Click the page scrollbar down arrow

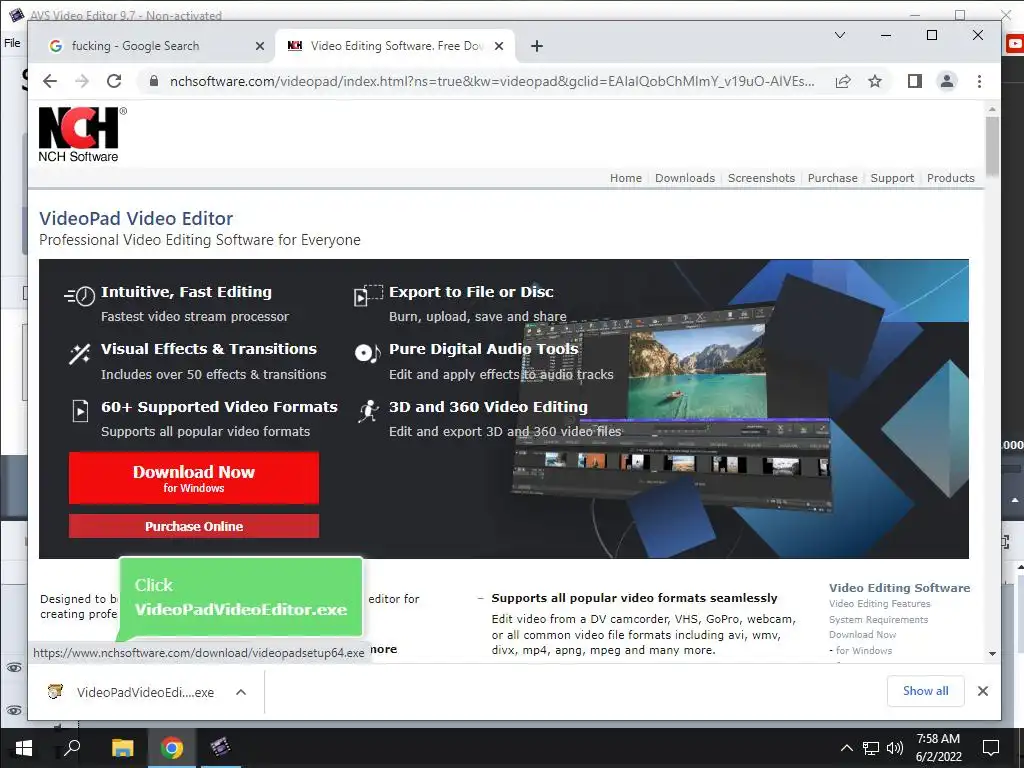coord(992,654)
